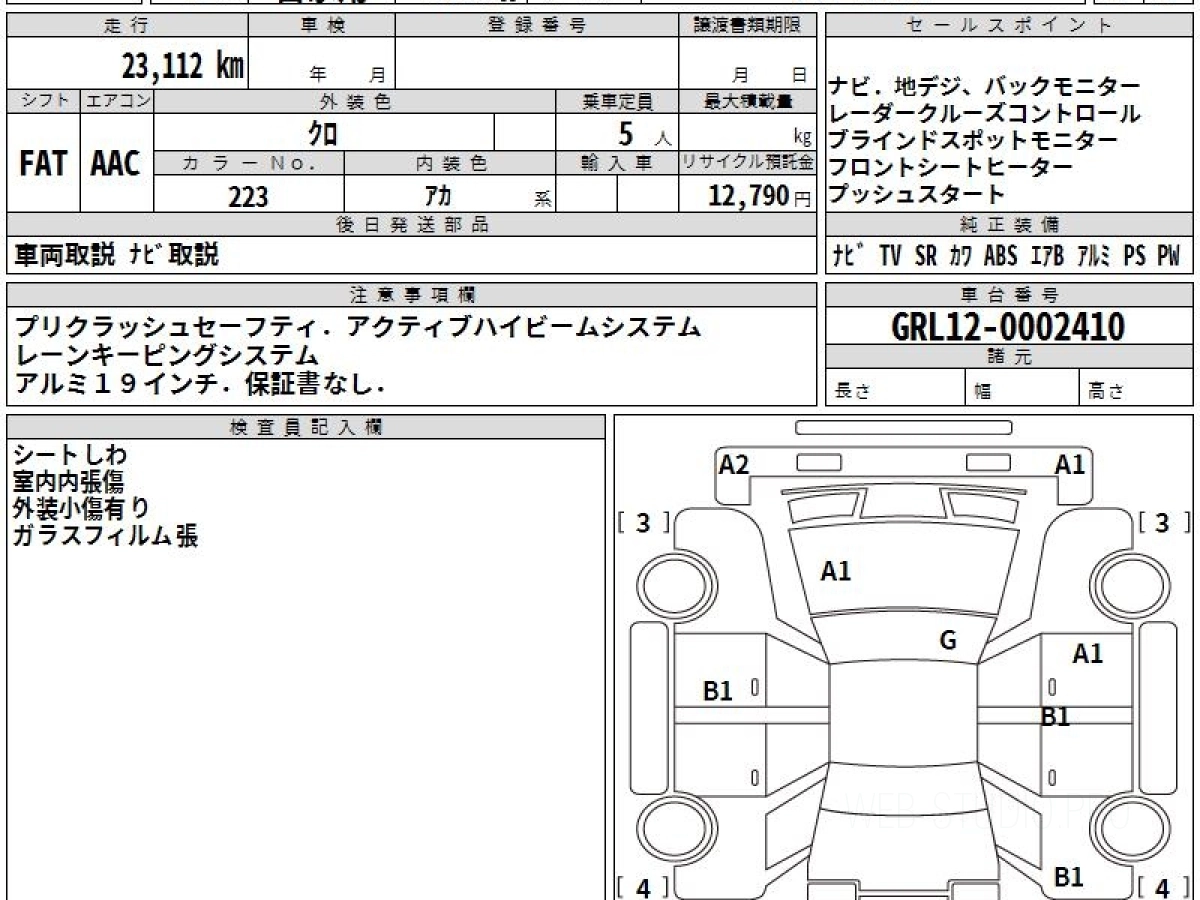
Task: Select the FAT transmission value
Action: point(43,163)
